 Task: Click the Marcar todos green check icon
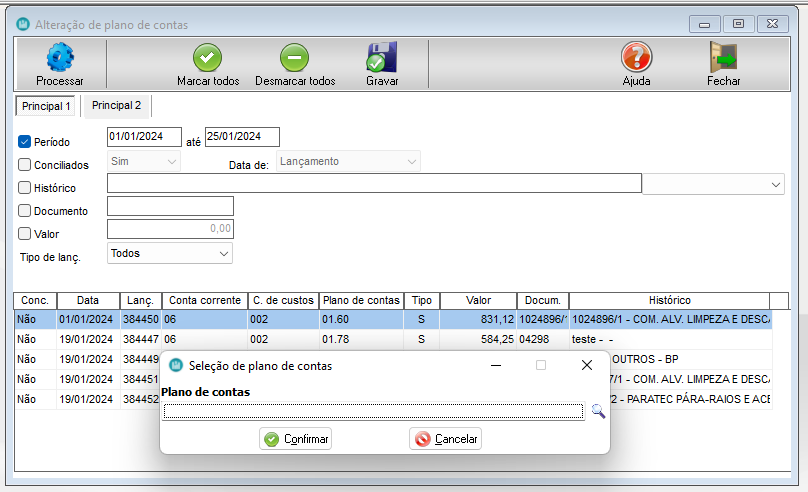(207, 58)
